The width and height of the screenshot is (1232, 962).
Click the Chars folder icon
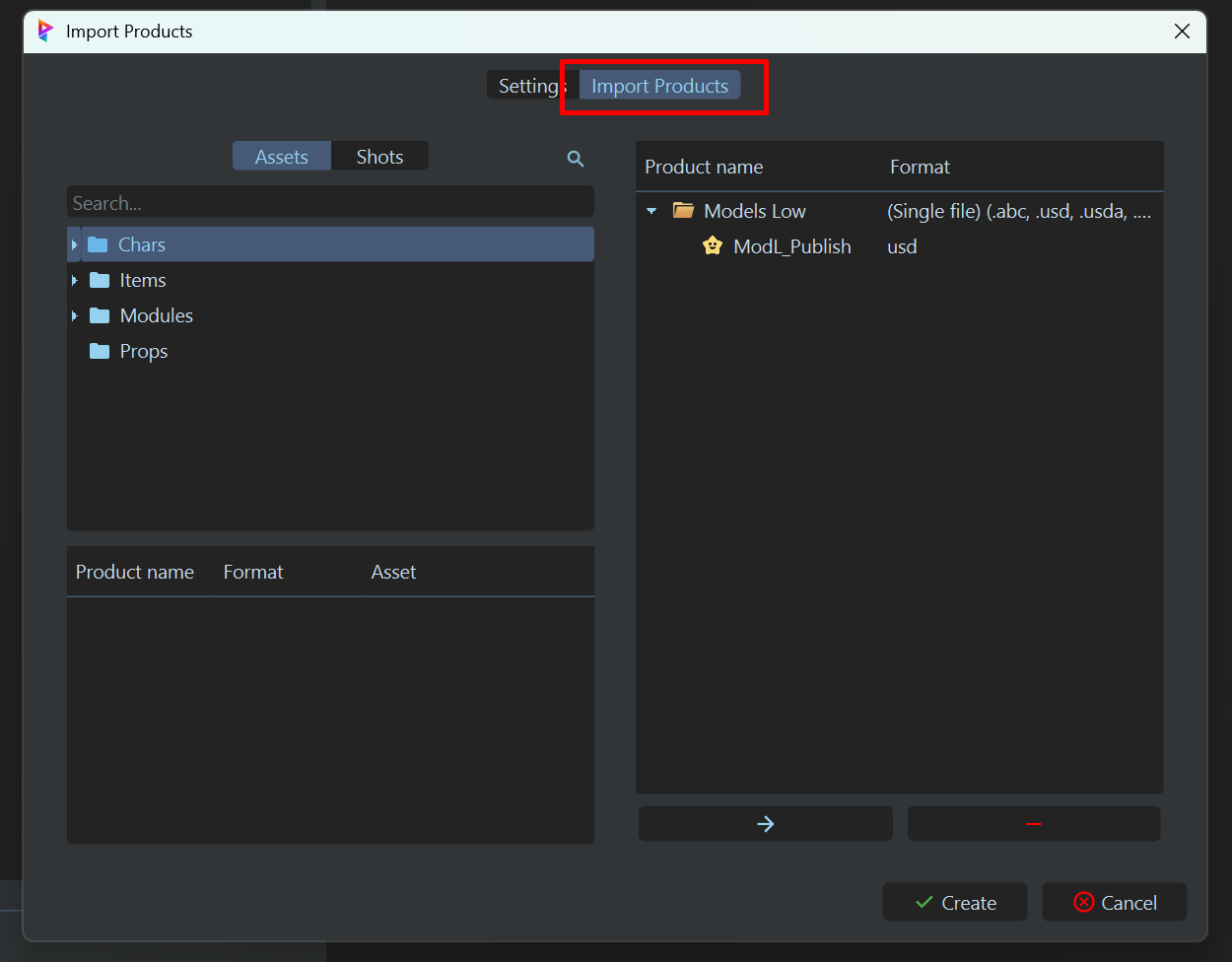[98, 244]
